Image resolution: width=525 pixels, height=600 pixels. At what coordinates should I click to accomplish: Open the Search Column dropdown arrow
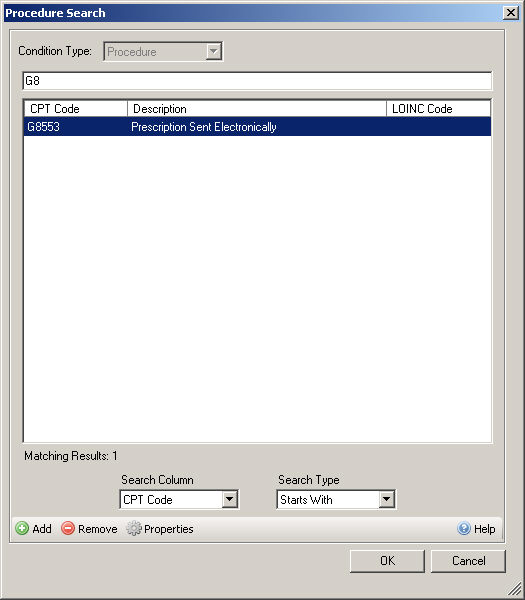click(x=230, y=499)
